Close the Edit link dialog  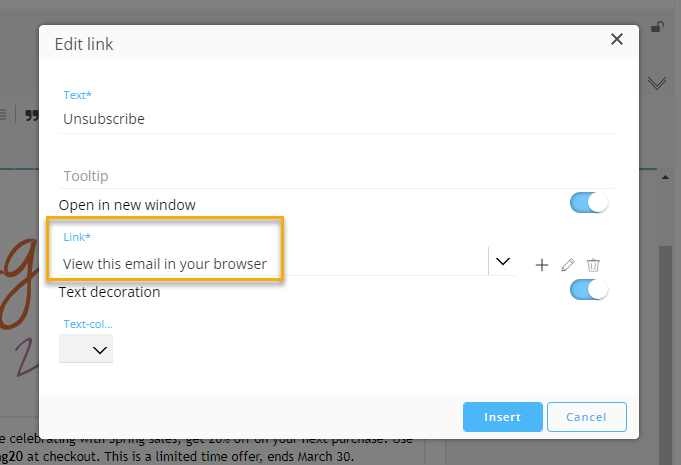click(616, 39)
